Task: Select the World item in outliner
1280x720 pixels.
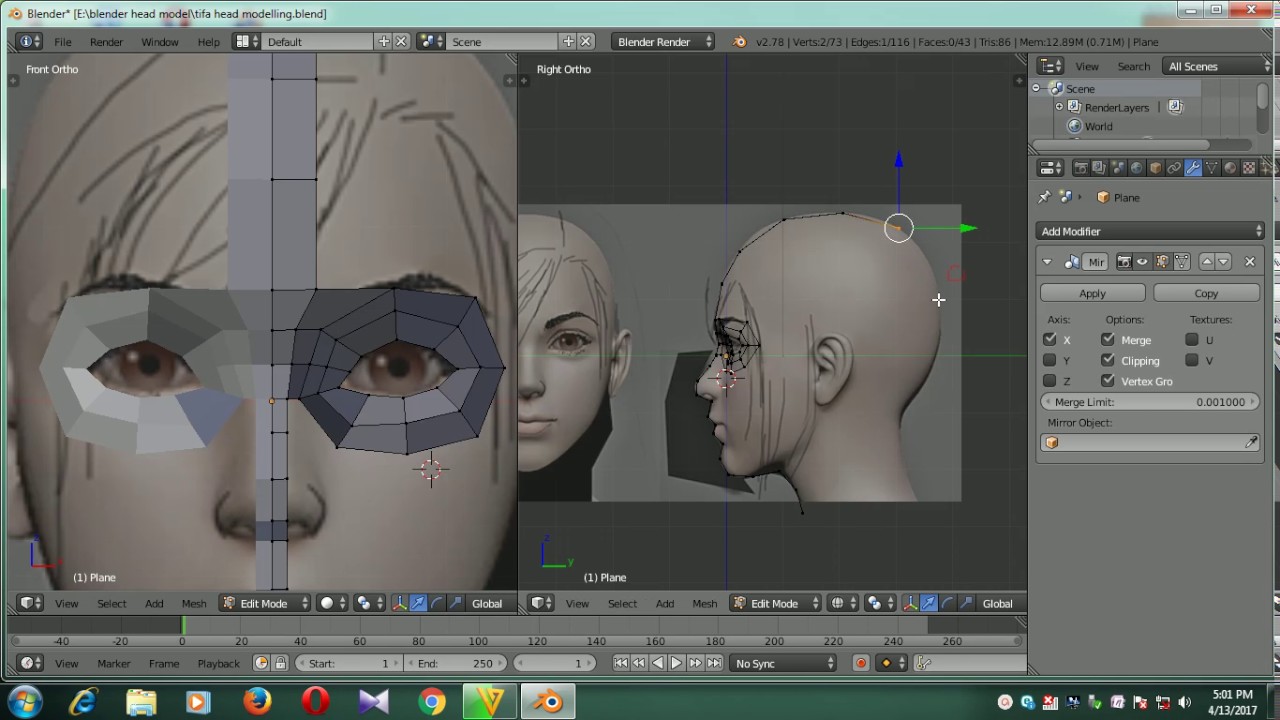Action: (1098, 126)
